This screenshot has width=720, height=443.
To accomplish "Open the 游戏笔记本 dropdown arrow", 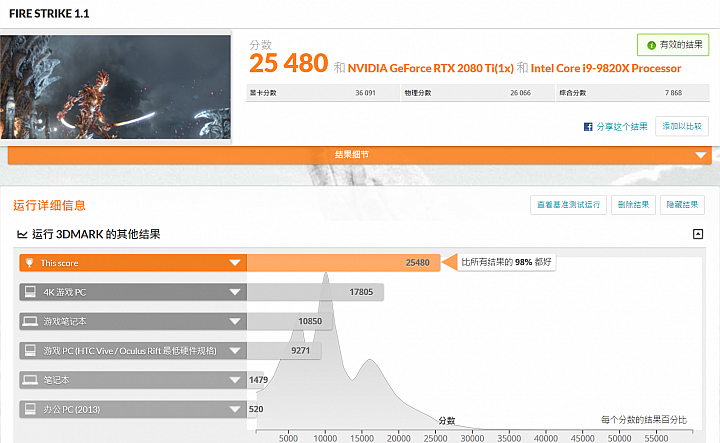I will (x=235, y=321).
